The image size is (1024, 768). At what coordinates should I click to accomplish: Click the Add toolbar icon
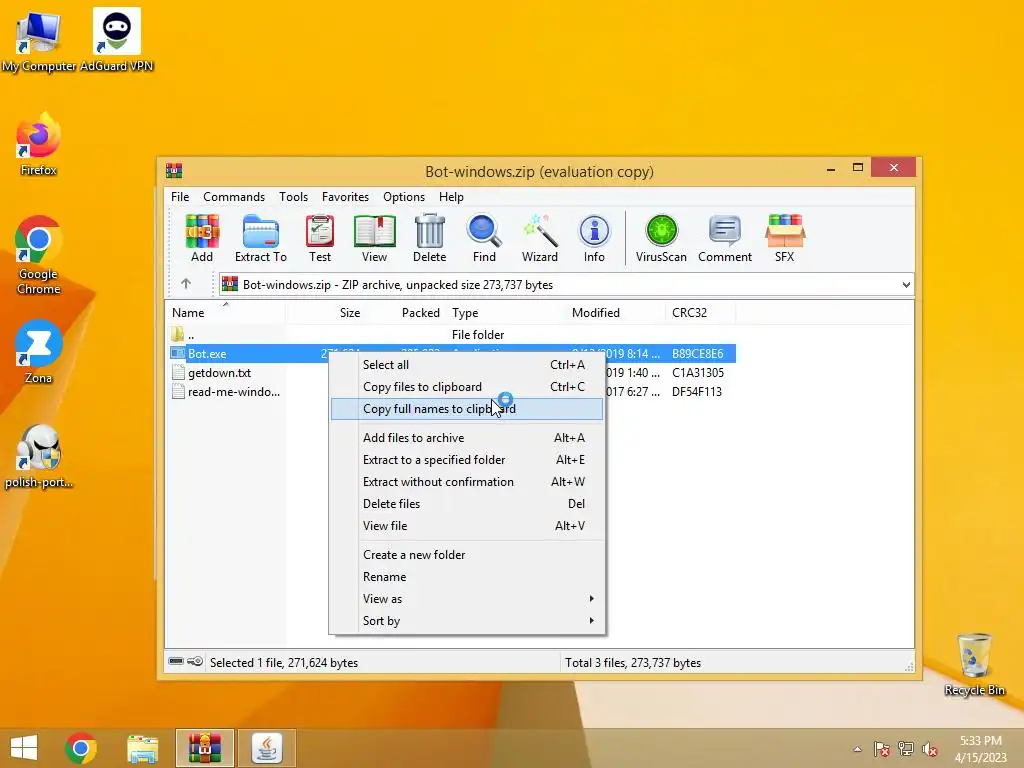coord(202,238)
